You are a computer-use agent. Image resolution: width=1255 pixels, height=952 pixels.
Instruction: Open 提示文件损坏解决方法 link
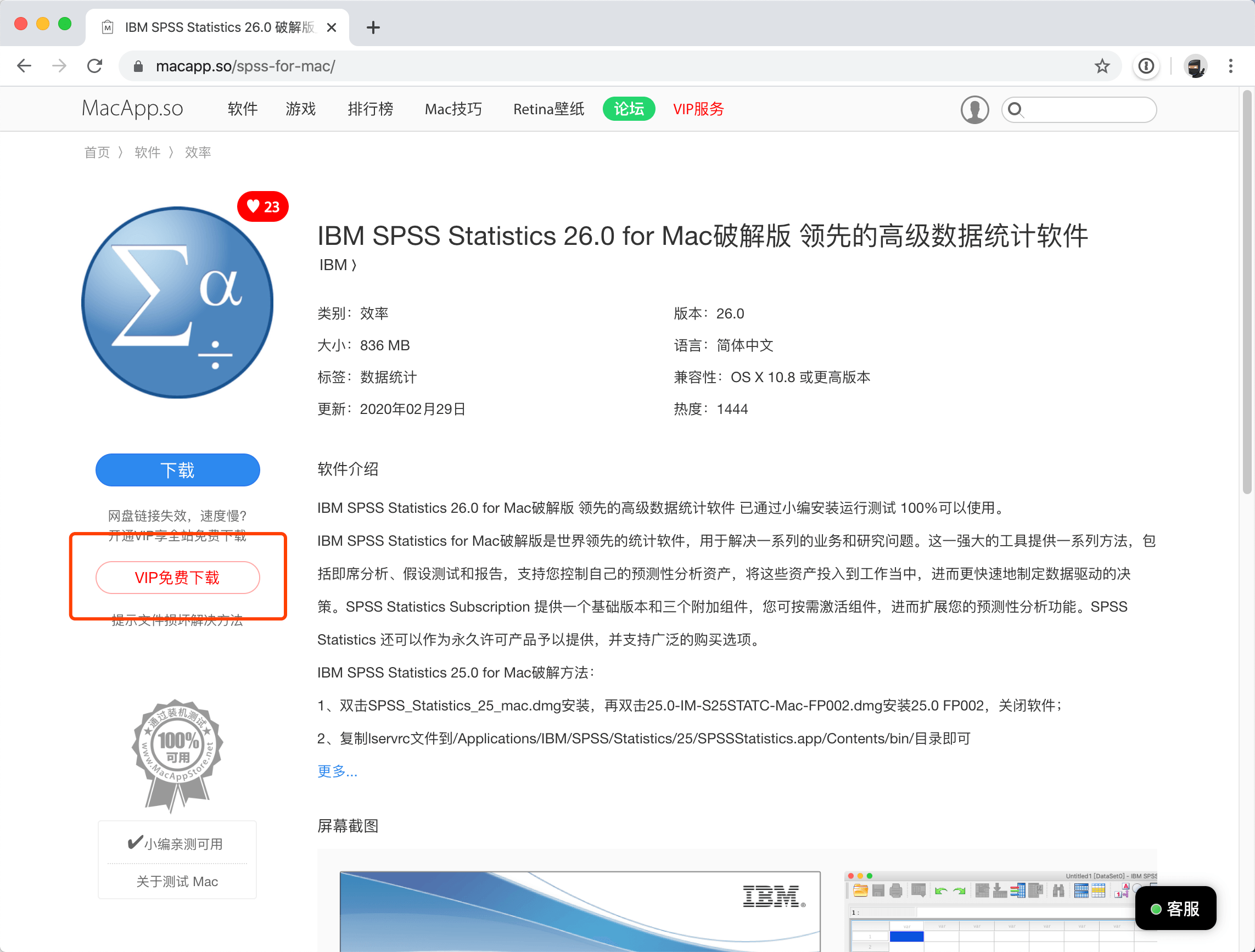[177, 620]
